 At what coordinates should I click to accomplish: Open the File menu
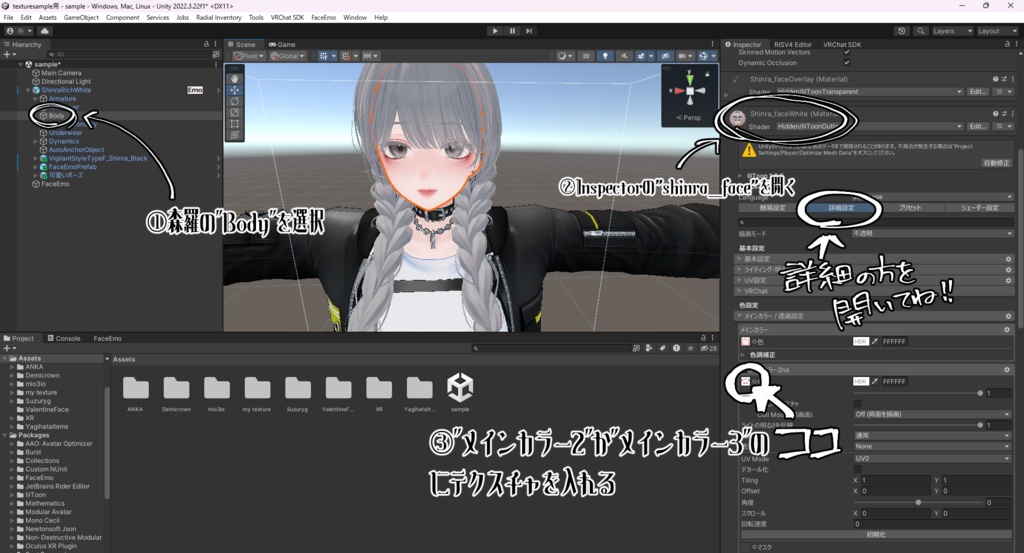coord(8,18)
